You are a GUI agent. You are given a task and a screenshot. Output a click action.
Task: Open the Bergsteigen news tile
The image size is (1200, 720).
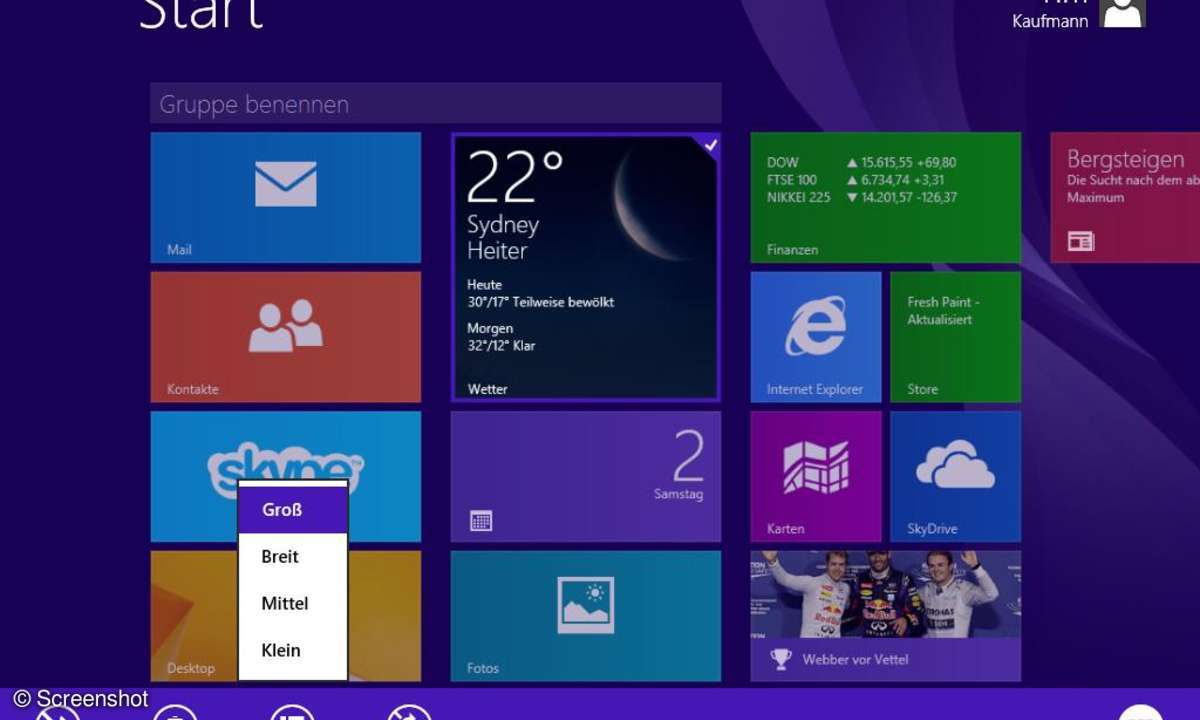point(1125,197)
